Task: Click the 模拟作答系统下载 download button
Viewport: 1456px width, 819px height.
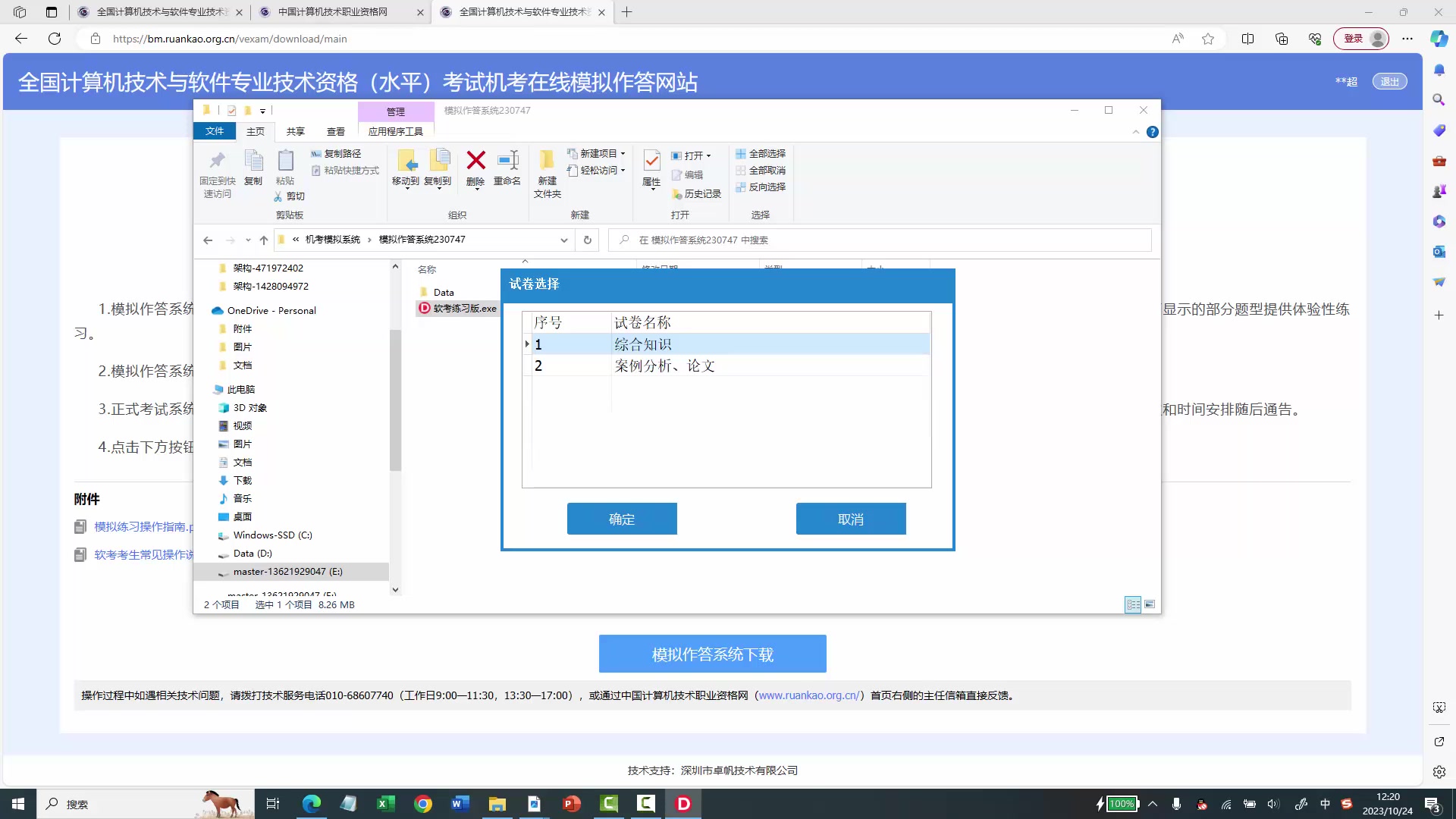Action: 712,653
